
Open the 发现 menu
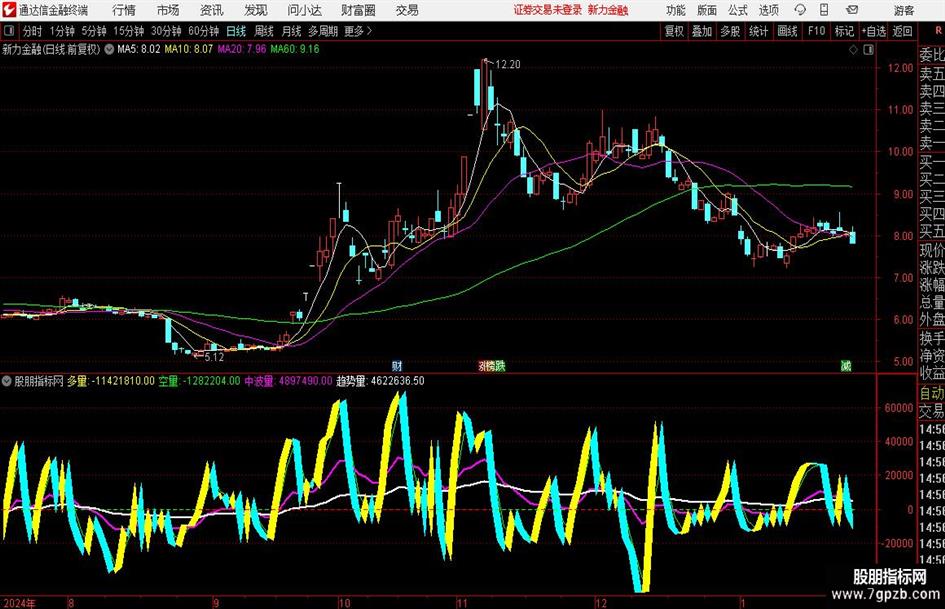(256, 10)
